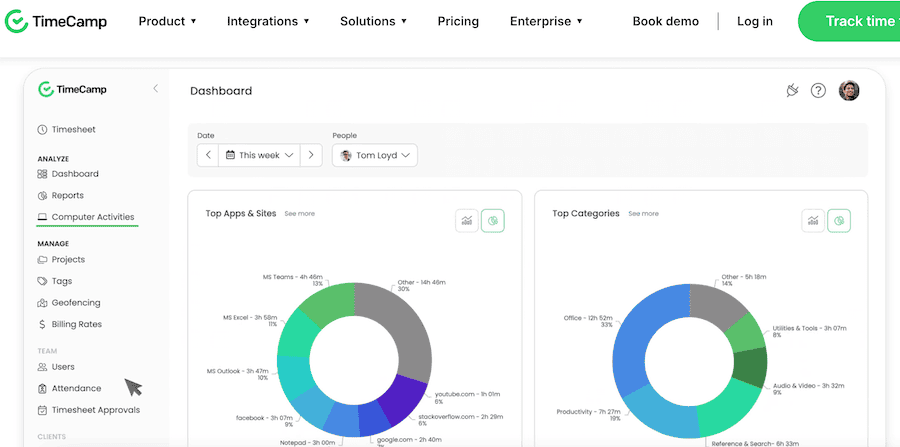Open Projects in the sidebar
This screenshot has width=900, height=447.
pyautogui.click(x=61, y=259)
